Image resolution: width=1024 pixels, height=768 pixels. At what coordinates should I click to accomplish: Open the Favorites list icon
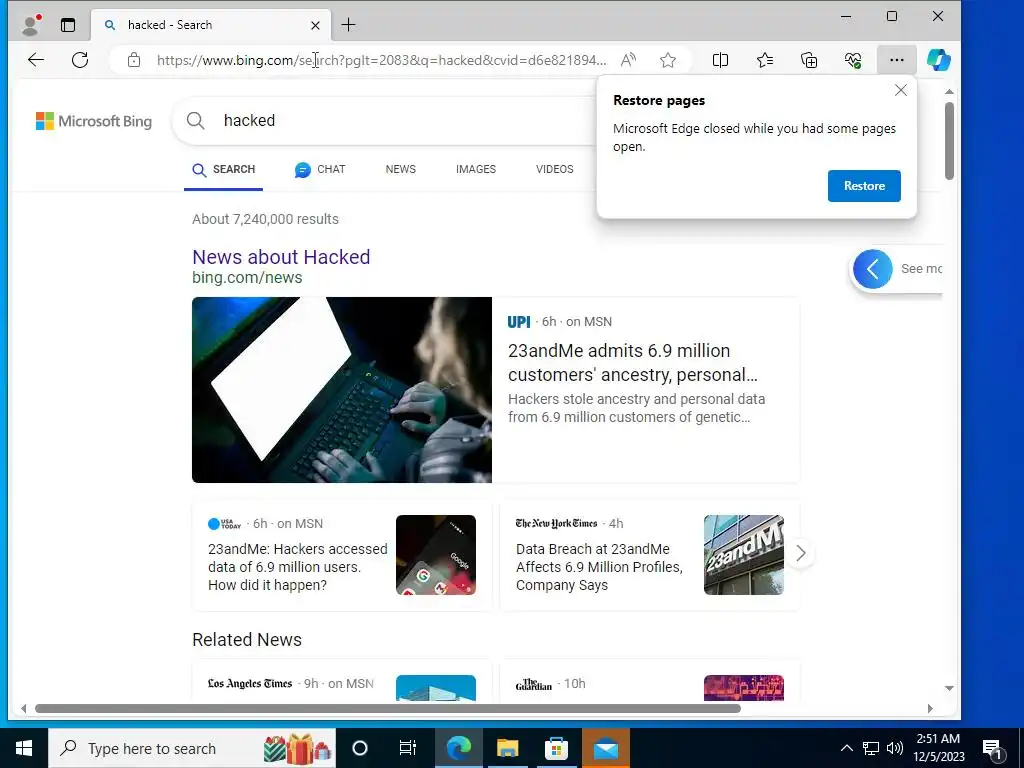tap(765, 60)
